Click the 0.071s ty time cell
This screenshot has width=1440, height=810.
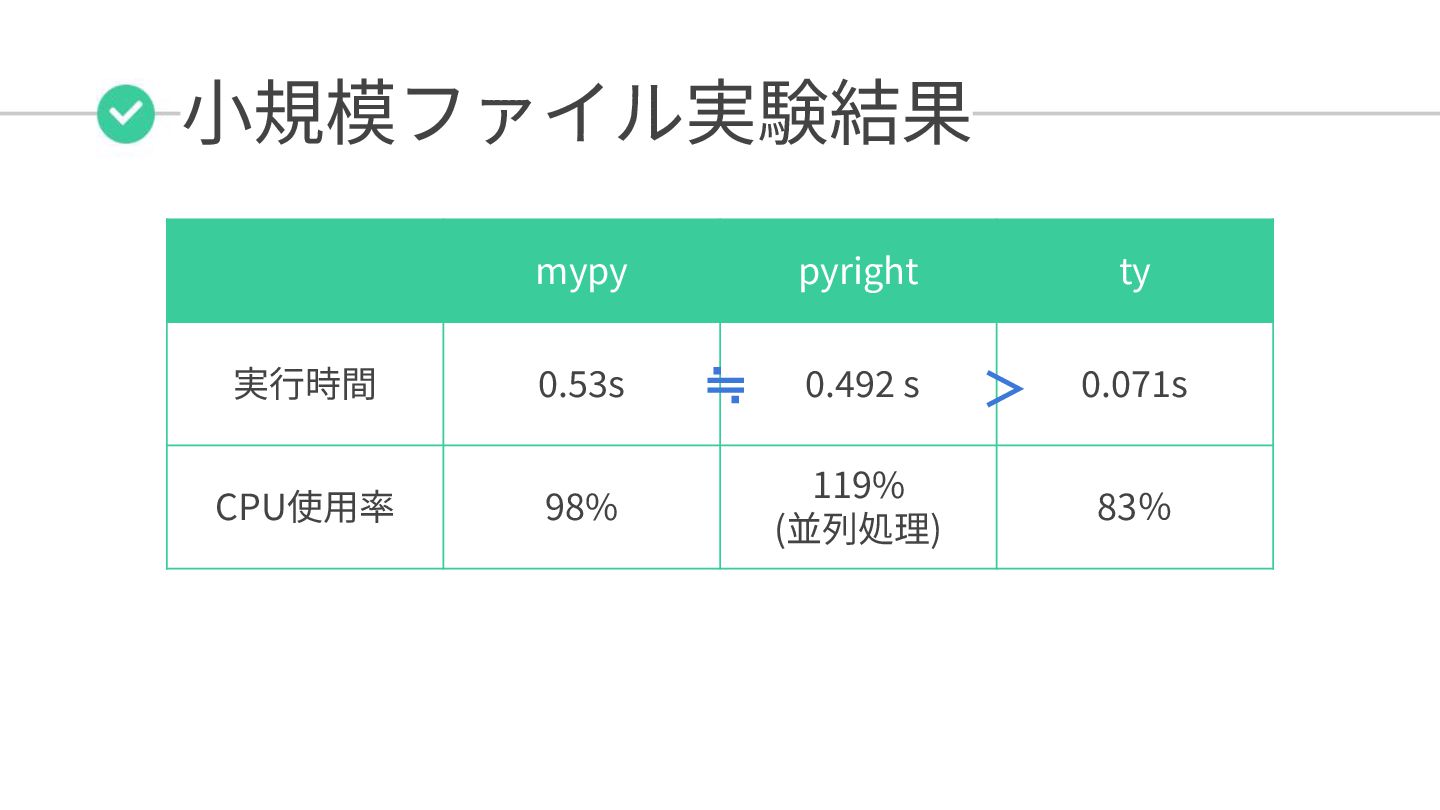[1135, 384]
